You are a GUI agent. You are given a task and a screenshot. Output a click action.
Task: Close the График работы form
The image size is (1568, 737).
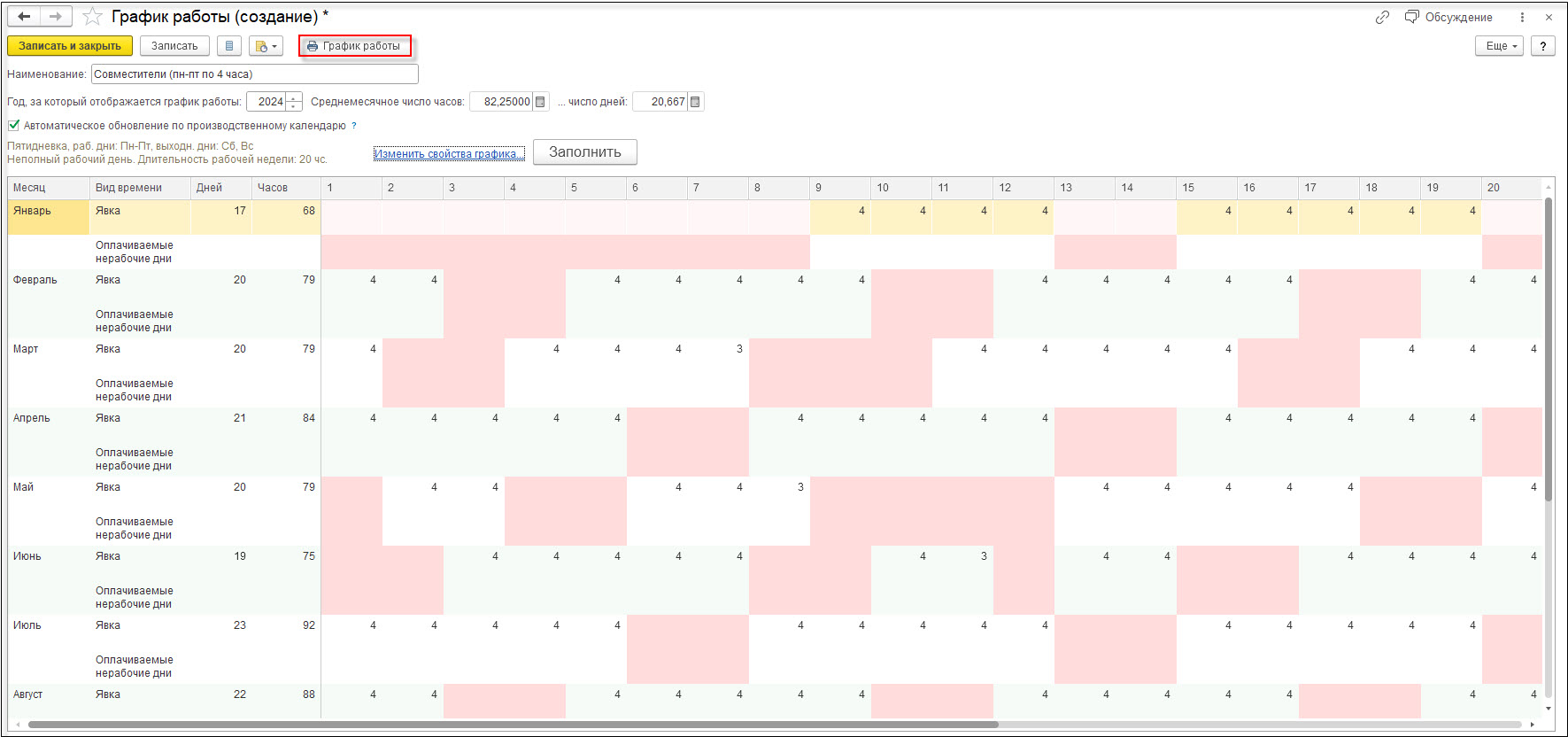(1549, 17)
